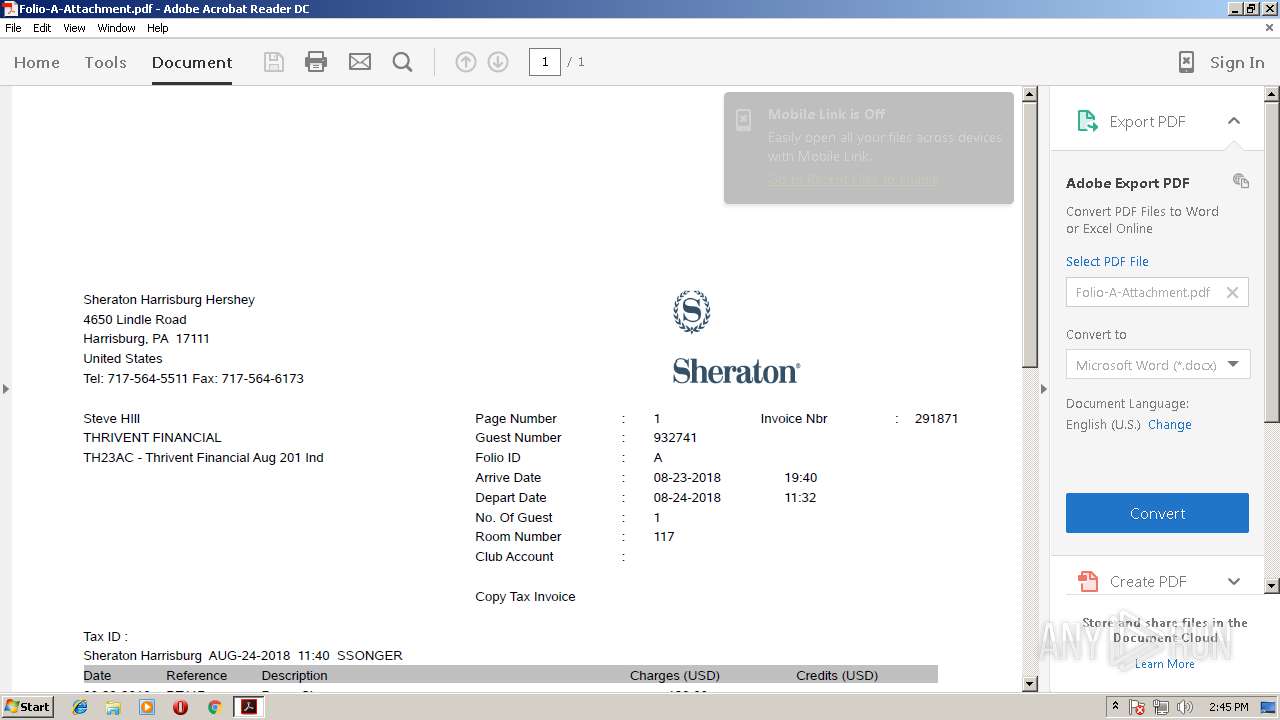Image resolution: width=1280 pixels, height=720 pixels.
Task: Click guest number value 932741
Action: (675, 438)
